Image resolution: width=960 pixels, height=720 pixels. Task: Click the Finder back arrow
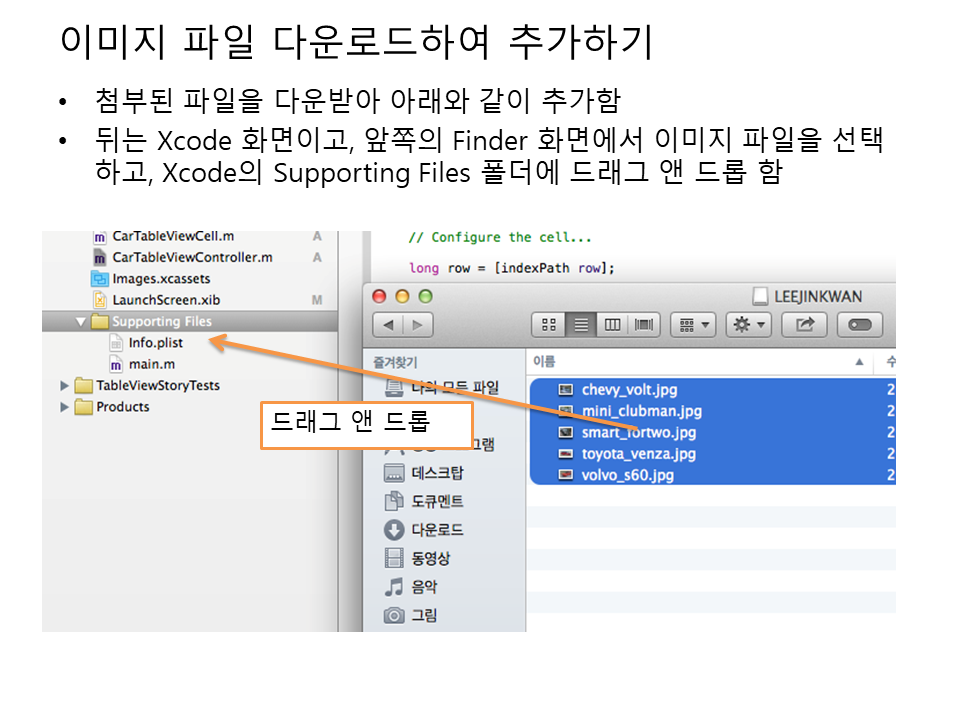389,325
